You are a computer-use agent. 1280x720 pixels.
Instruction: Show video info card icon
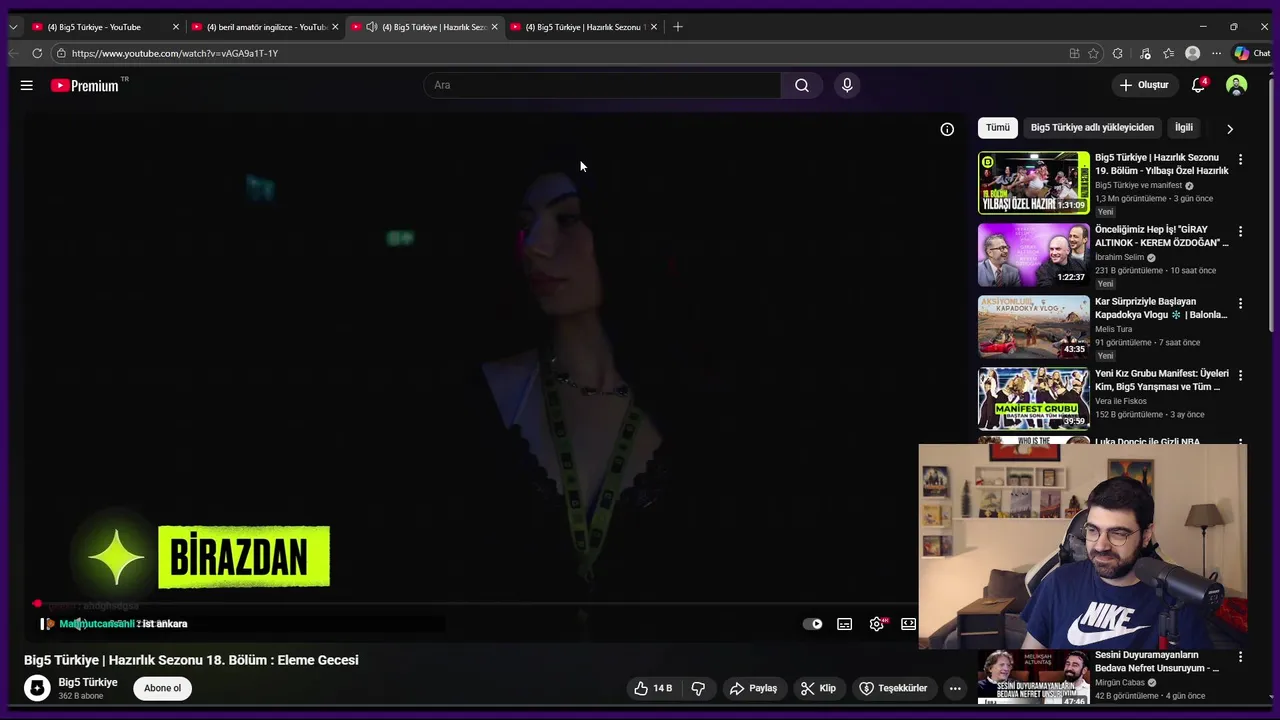(947, 129)
